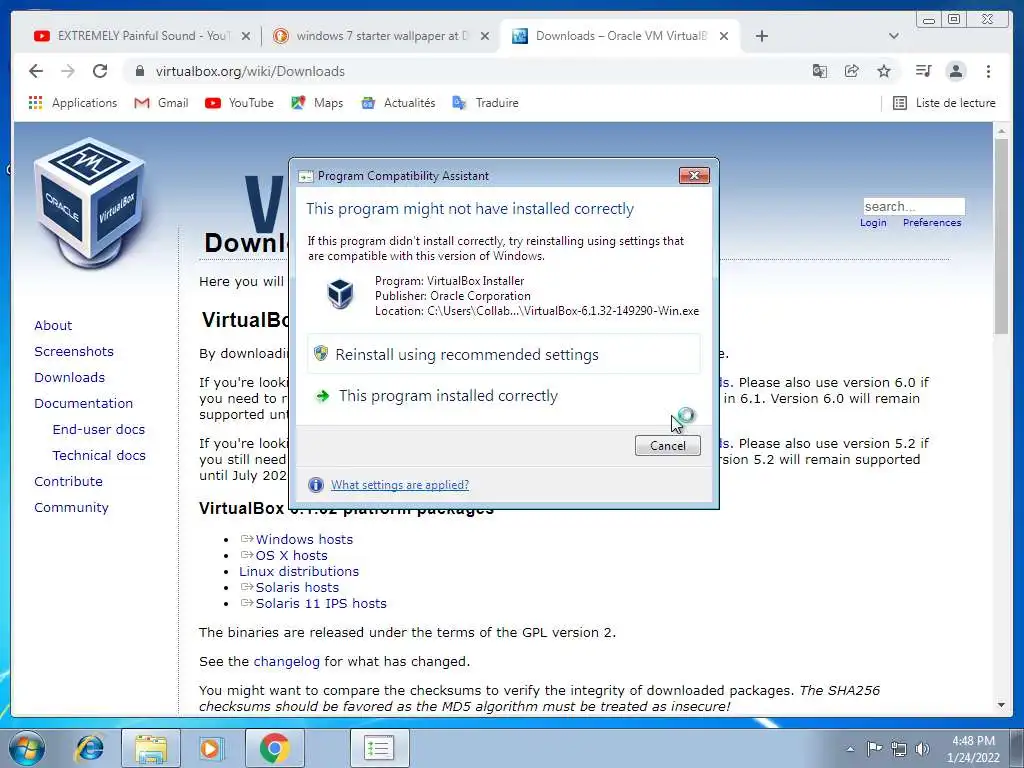Image resolution: width=1024 pixels, height=768 pixels.
Task: Click the VirtualBox site search field
Action: coord(914,206)
